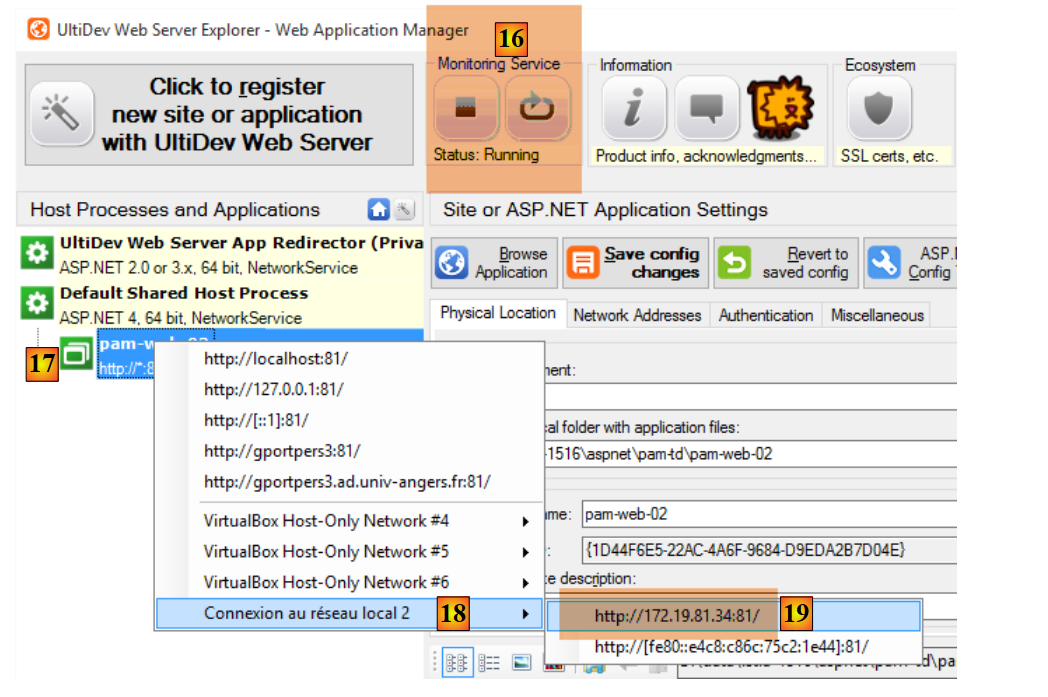The image size is (1048, 697).
Task: Stop the Monitoring Service
Action: [x=465, y=109]
